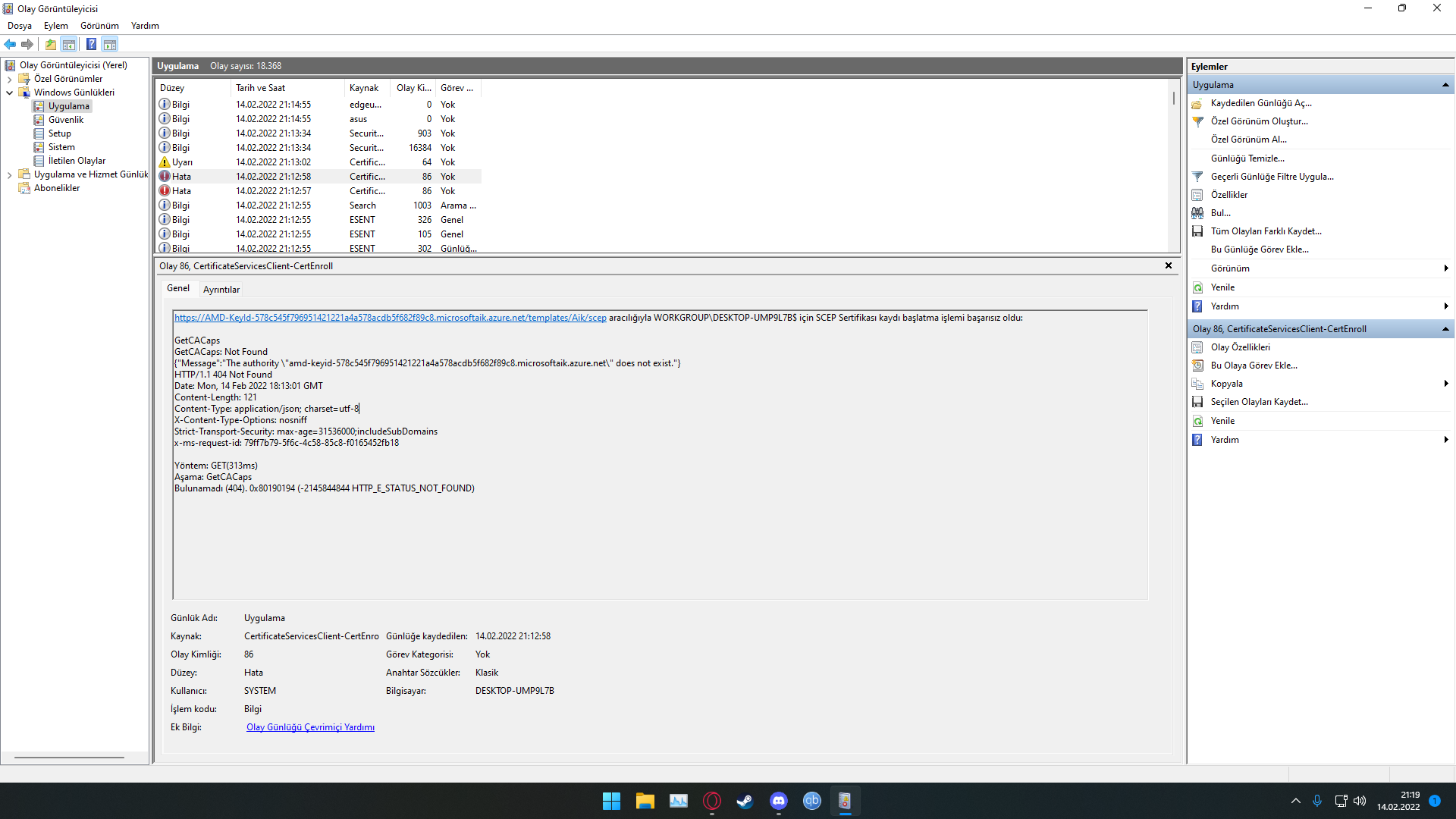Switch to the Ayrıntılar tab
This screenshot has width=1456, height=819.
pos(221,290)
